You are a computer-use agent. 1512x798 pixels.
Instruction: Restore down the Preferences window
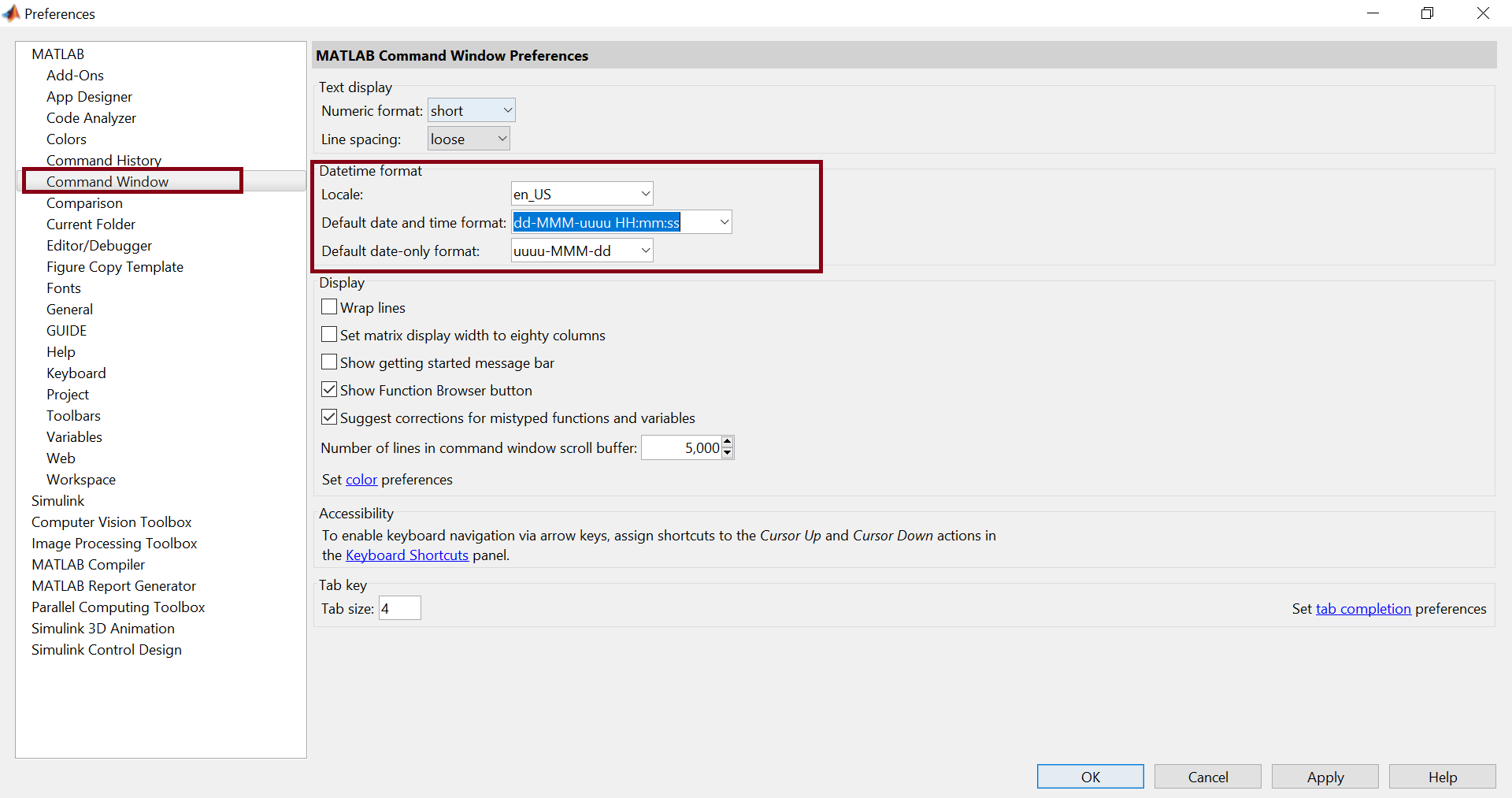coord(1427,13)
